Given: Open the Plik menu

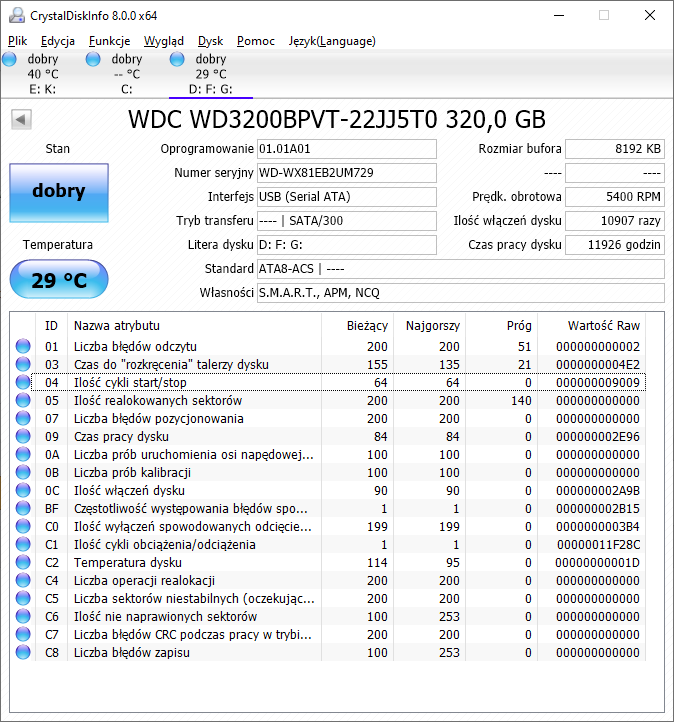Looking at the screenshot, I should click(x=17, y=41).
